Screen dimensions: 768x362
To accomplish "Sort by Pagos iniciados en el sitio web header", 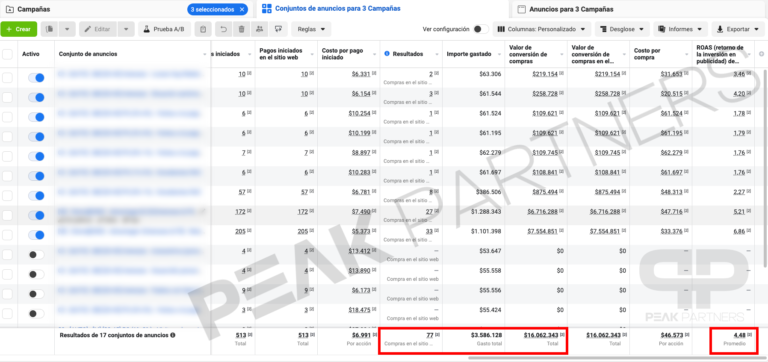I will tap(281, 54).
